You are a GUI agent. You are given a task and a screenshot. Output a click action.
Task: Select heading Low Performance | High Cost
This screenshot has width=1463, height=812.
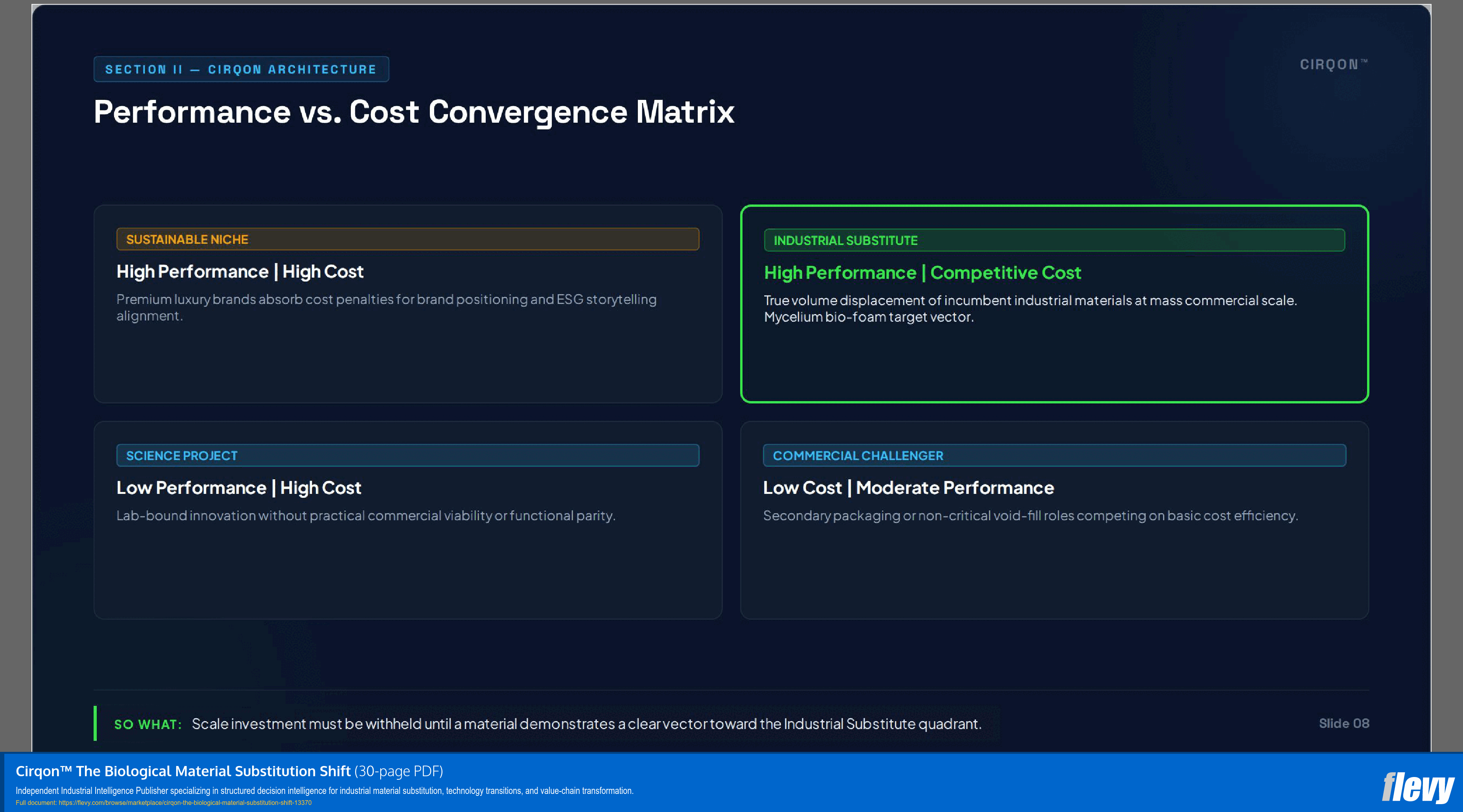[239, 488]
